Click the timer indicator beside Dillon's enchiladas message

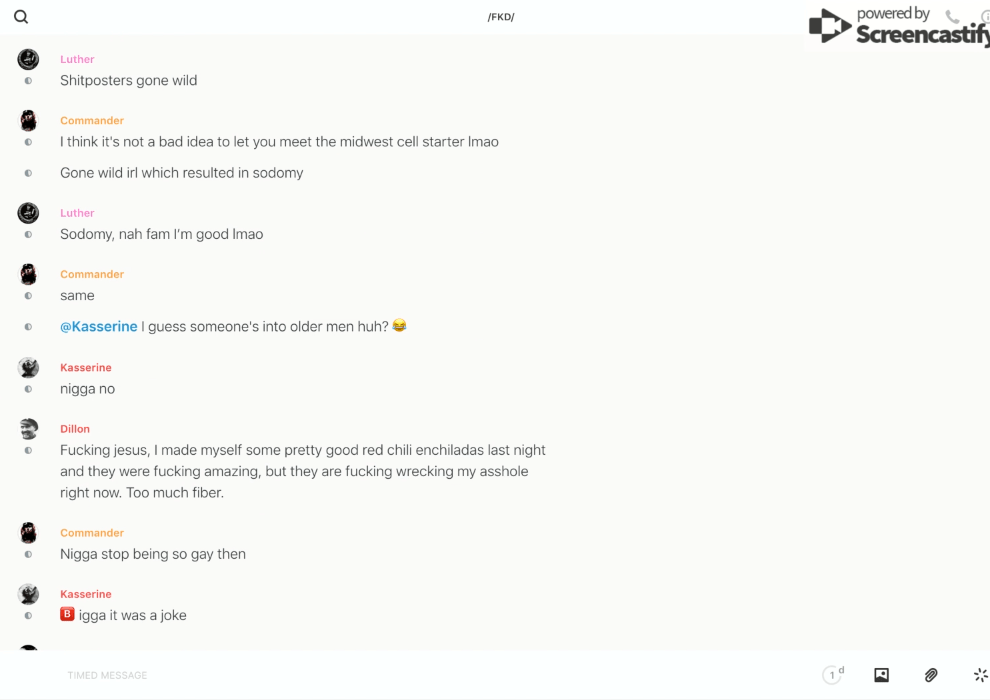(x=28, y=451)
